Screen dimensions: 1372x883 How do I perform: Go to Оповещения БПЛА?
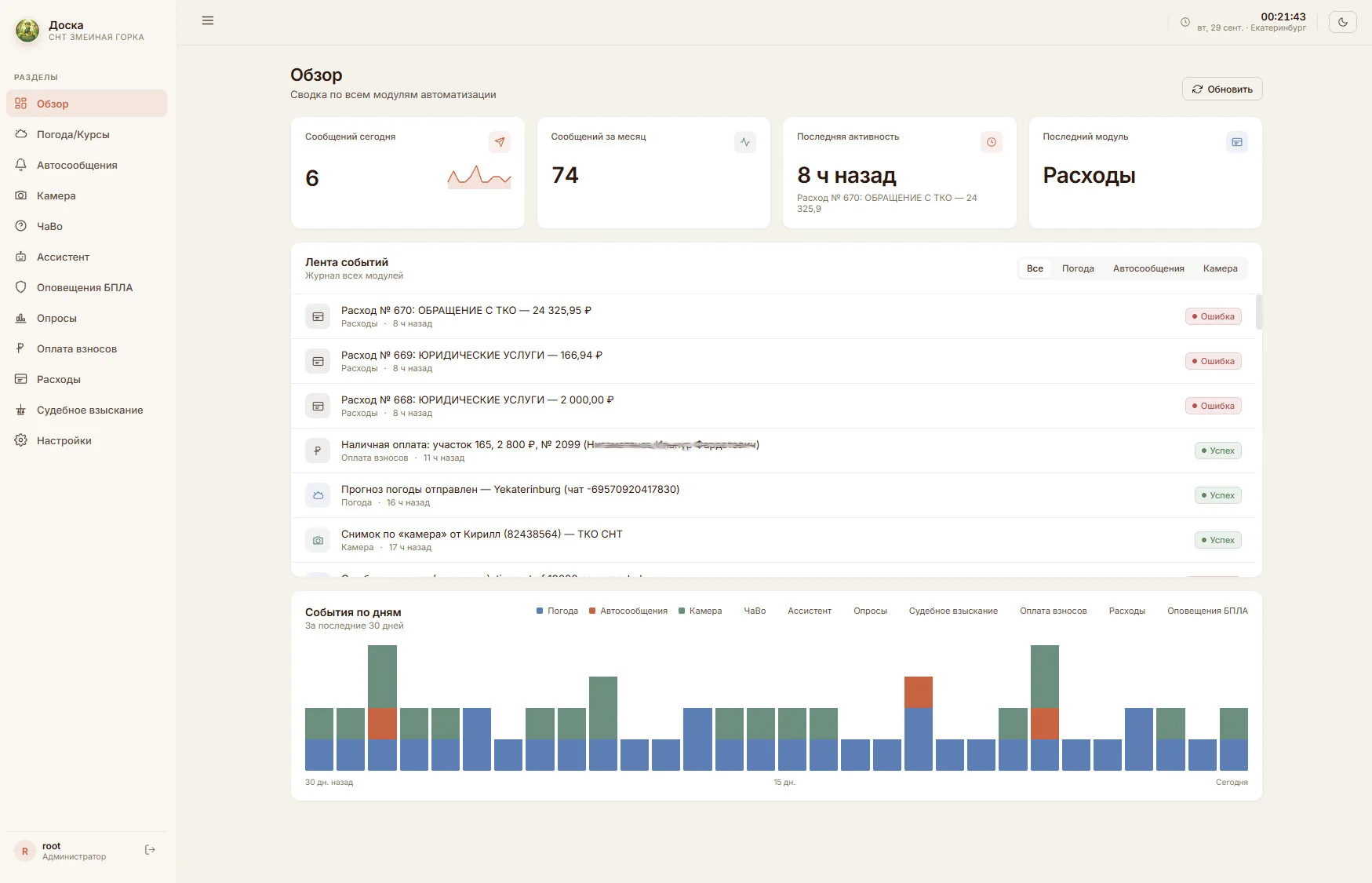[86, 287]
